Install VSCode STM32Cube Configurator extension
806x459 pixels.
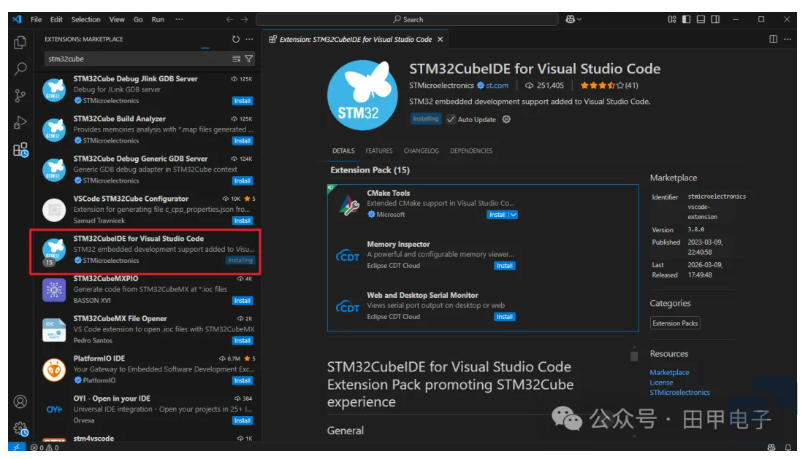[242, 221]
